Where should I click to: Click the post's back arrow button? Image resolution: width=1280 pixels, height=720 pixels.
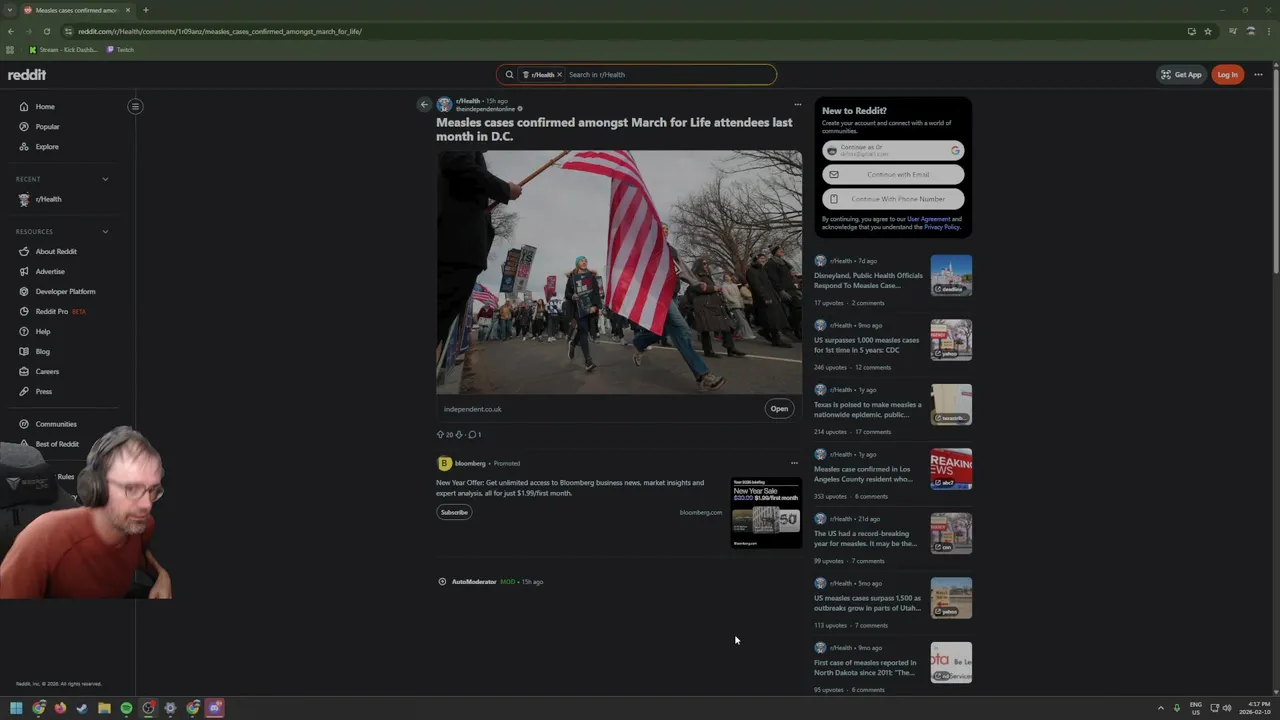point(424,104)
